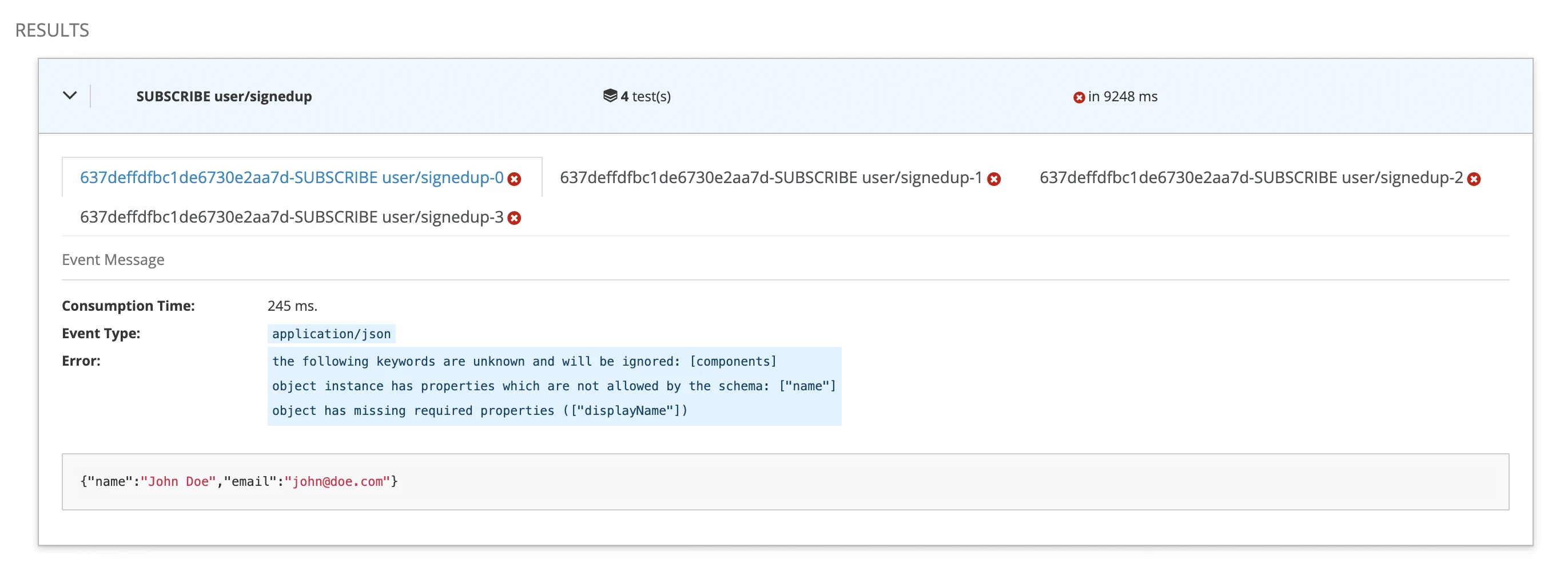Screen dimensions: 1568x586
Task: Click the 245 ms consumption time value
Action: [x=292, y=306]
